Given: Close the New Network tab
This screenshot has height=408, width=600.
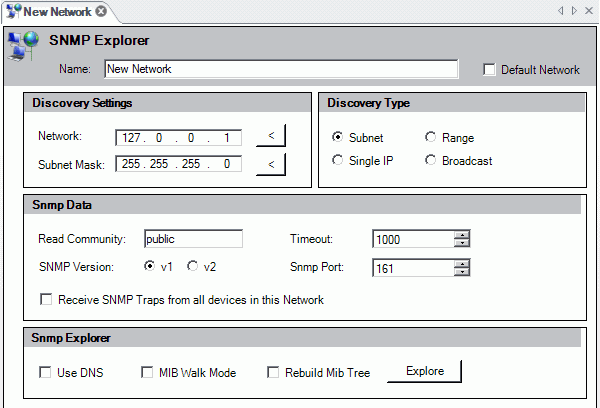Looking at the screenshot, I should (101, 11).
